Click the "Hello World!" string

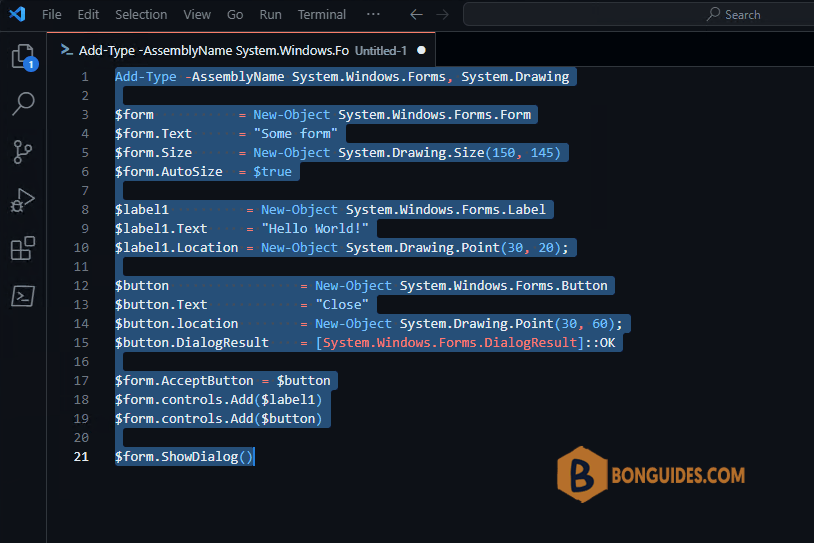(x=315, y=229)
